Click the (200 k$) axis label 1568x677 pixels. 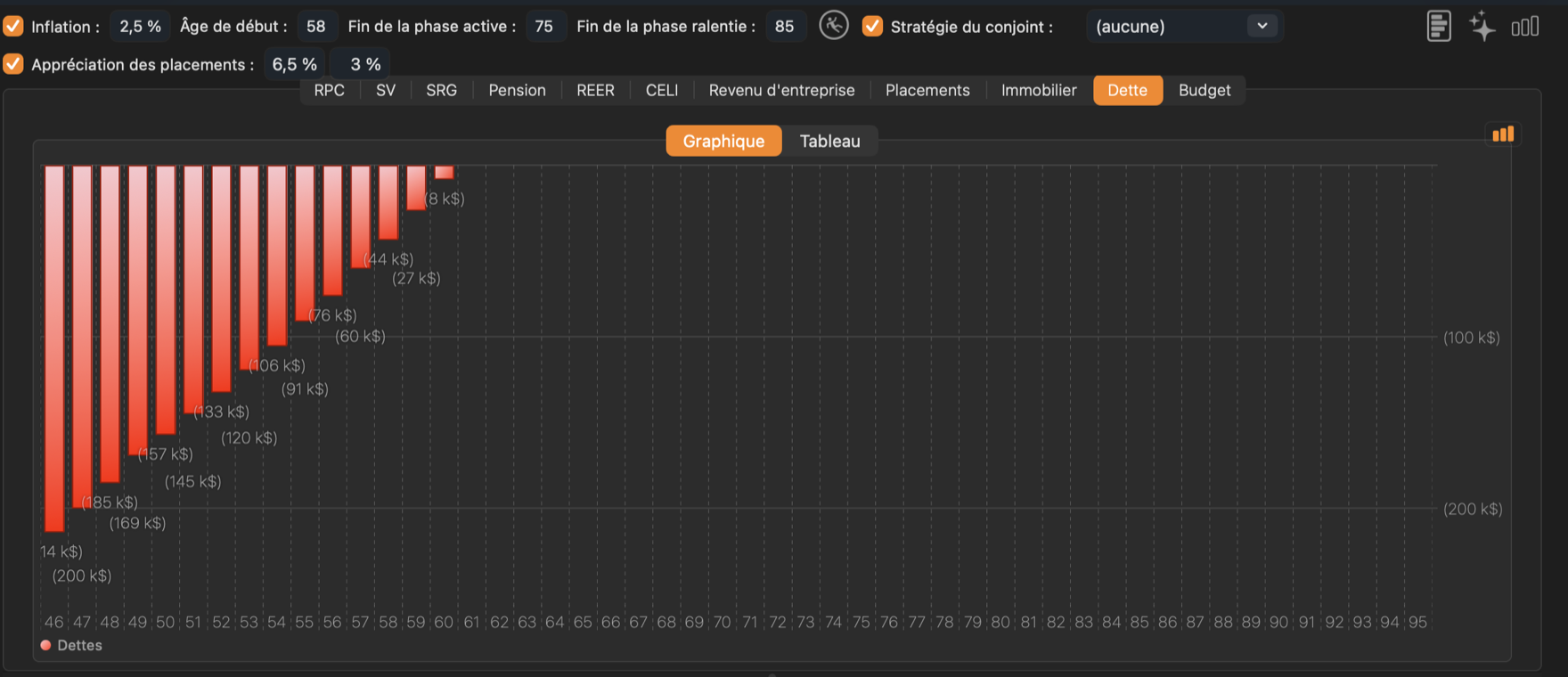pos(1473,509)
